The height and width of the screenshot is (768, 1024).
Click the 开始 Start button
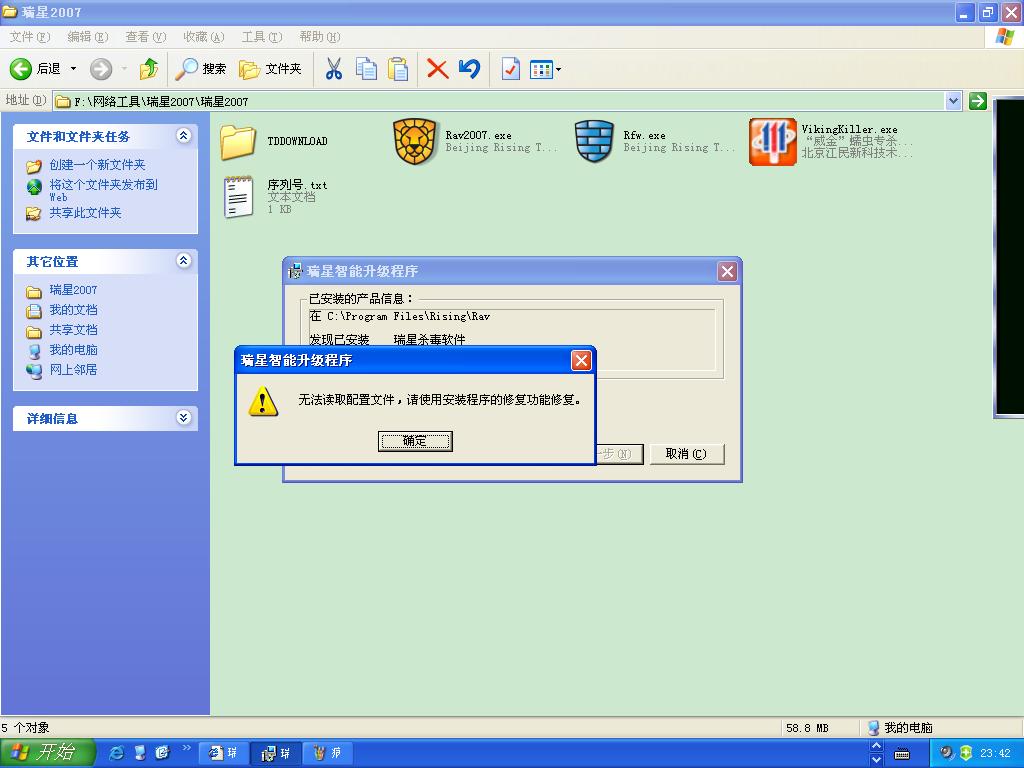[48, 752]
